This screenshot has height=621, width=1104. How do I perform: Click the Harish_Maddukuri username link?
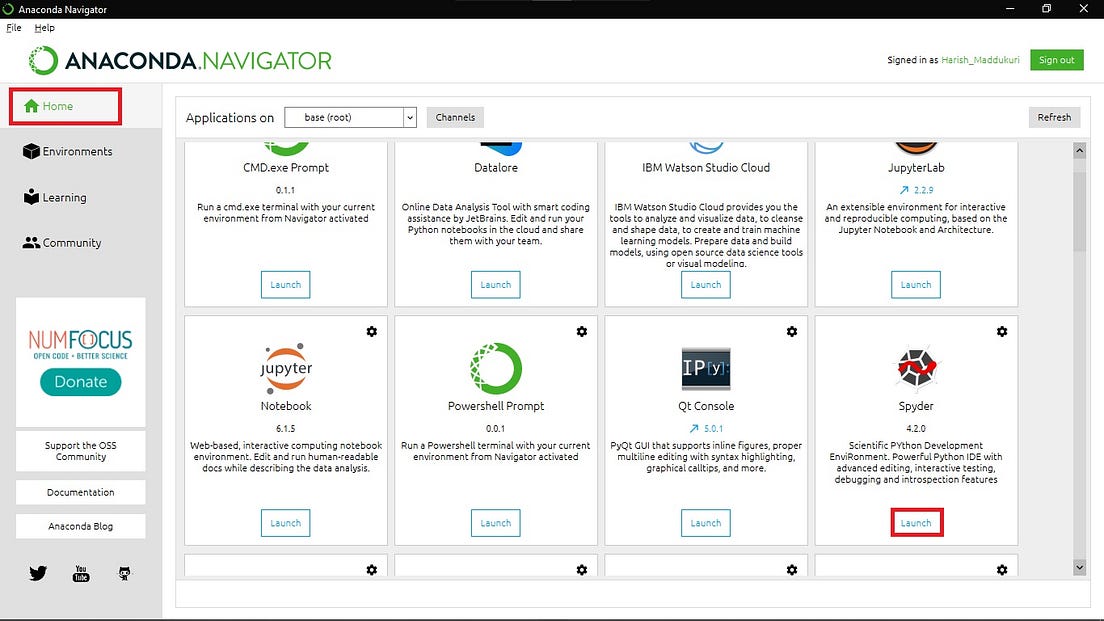(980, 60)
